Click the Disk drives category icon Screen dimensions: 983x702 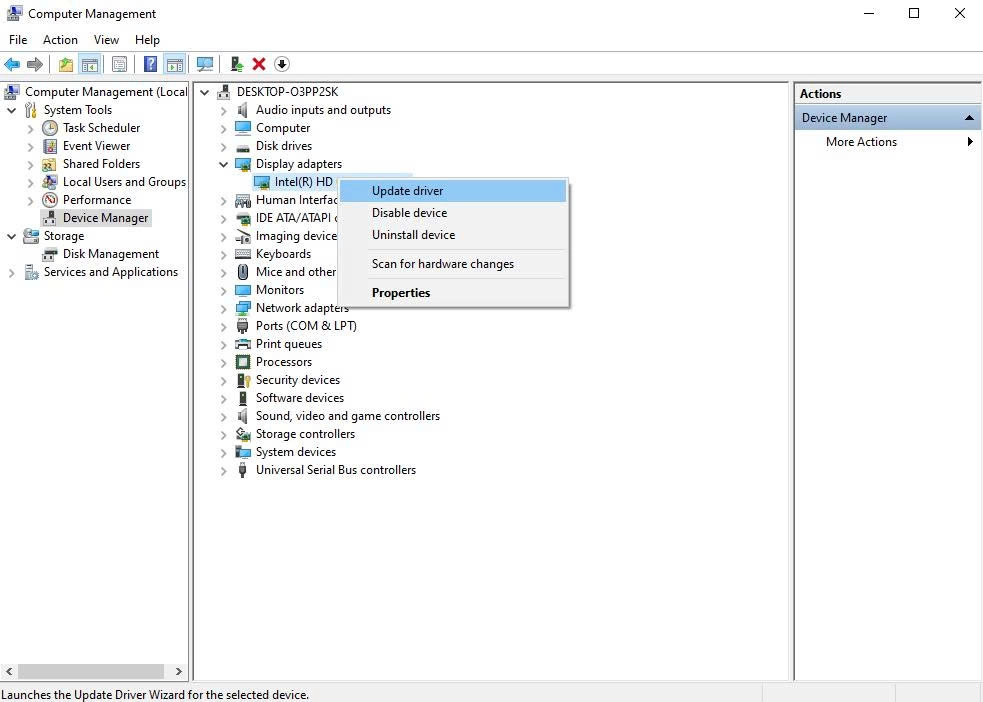(243, 147)
